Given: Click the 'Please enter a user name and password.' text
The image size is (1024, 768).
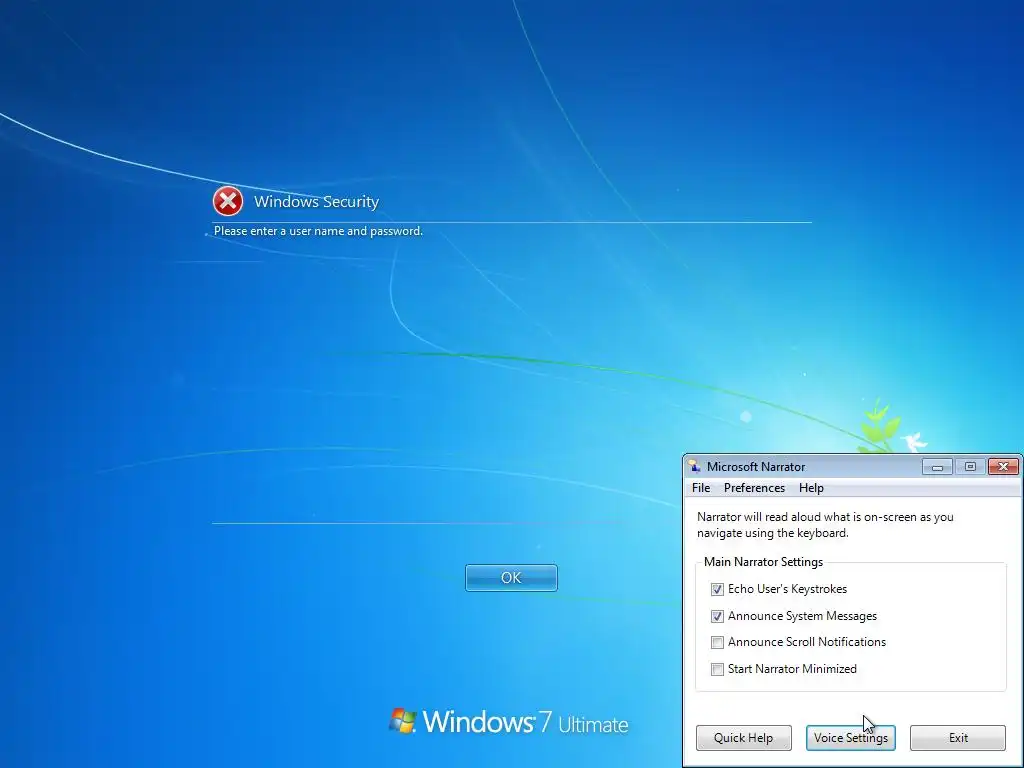Looking at the screenshot, I should click(x=318, y=231).
